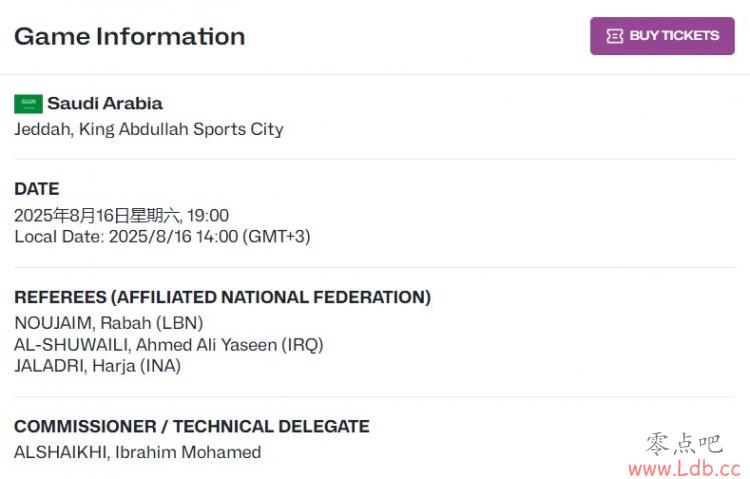This screenshot has width=750, height=479.
Task: Click the 零点吧 watermark logo
Action: 684,444
